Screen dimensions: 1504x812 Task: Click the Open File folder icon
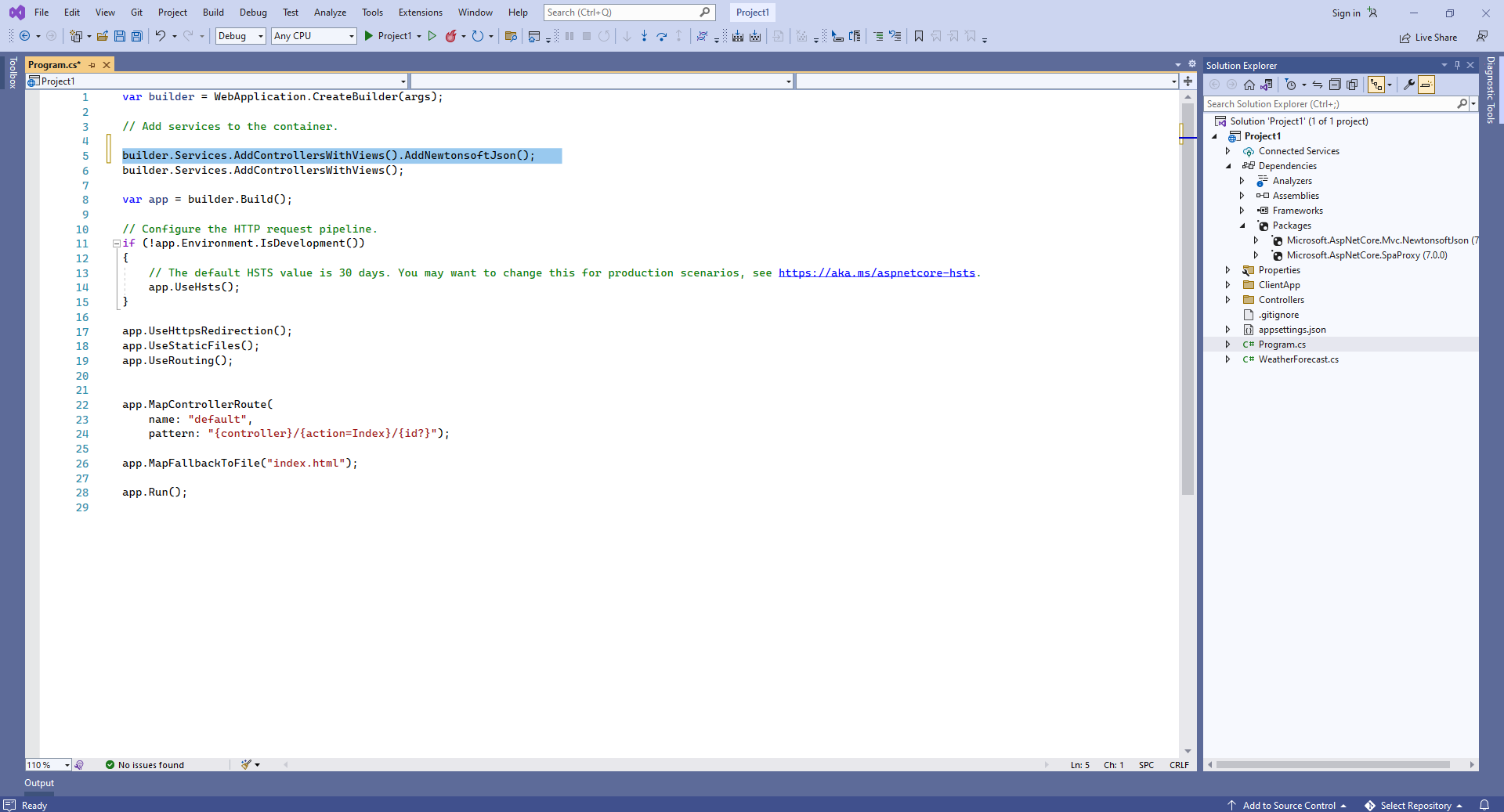(x=103, y=36)
